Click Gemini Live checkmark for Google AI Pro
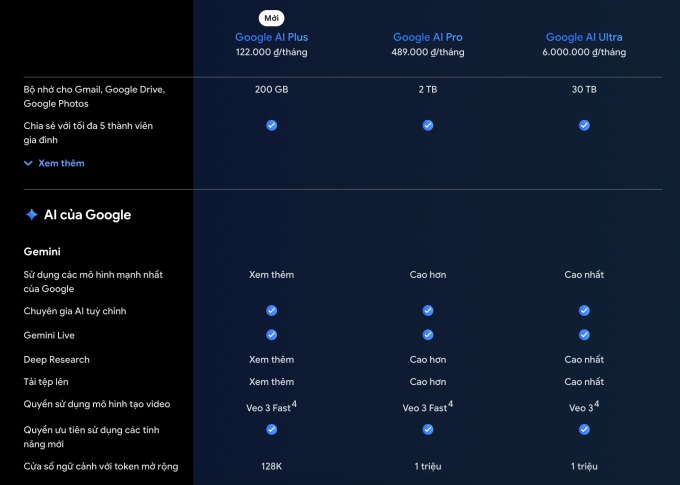The height and width of the screenshot is (485, 680). click(x=428, y=335)
